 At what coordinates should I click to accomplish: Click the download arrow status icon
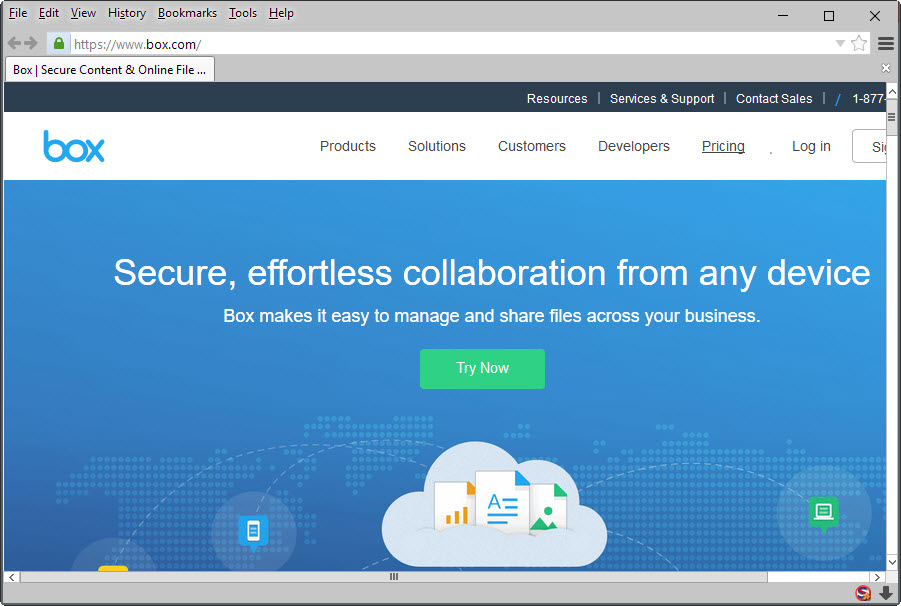click(x=886, y=593)
